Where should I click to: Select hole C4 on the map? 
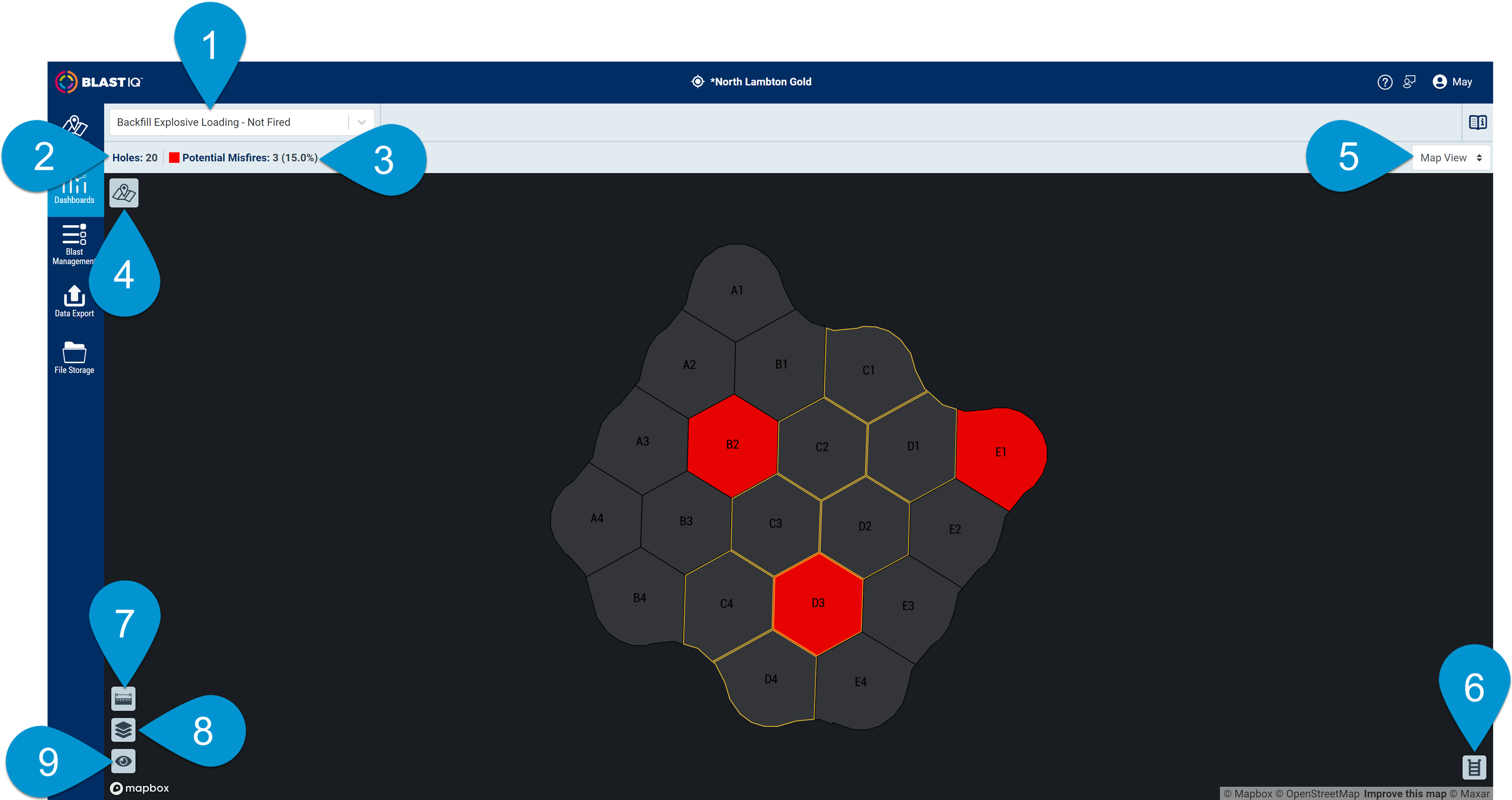click(x=727, y=604)
